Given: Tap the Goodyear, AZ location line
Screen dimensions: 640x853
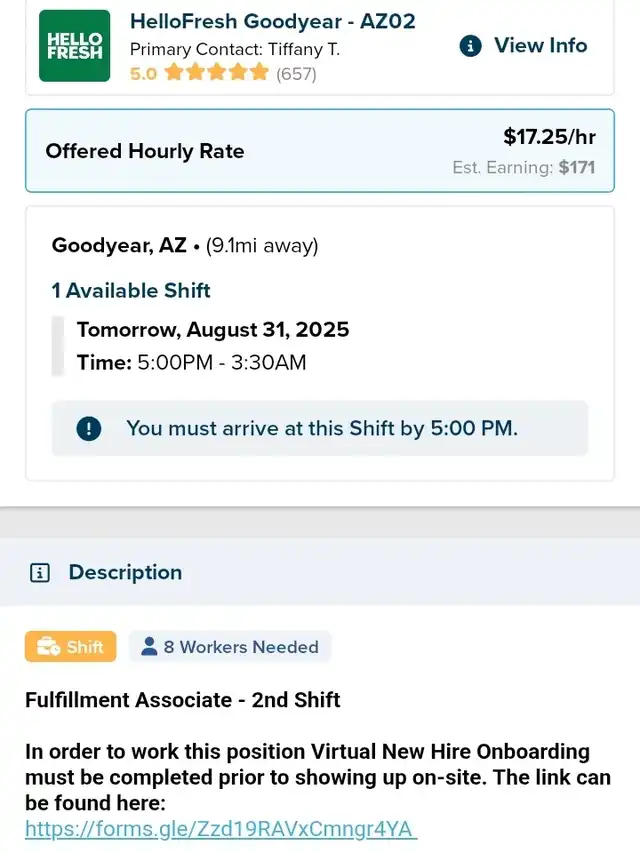Looking at the screenshot, I should click(185, 245).
